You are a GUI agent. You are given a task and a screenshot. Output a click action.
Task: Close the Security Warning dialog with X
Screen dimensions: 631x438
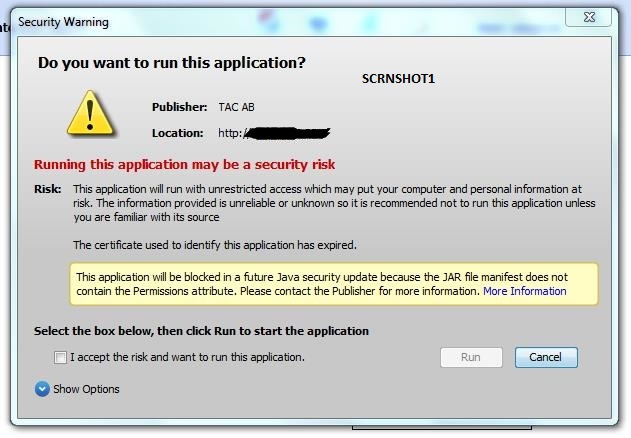(x=589, y=17)
